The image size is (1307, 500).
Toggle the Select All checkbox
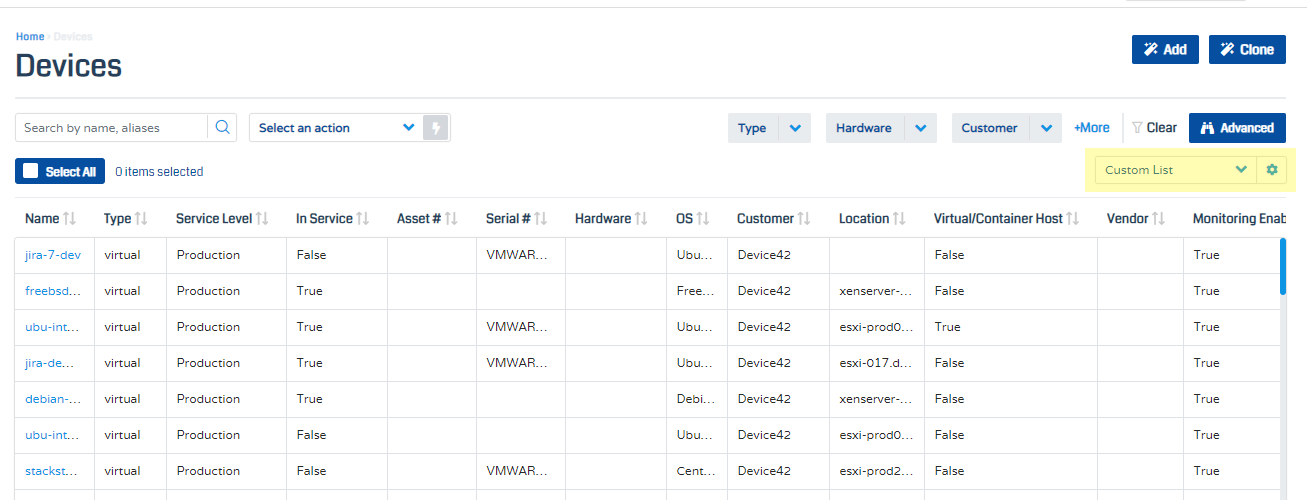pyautogui.click(x=31, y=171)
